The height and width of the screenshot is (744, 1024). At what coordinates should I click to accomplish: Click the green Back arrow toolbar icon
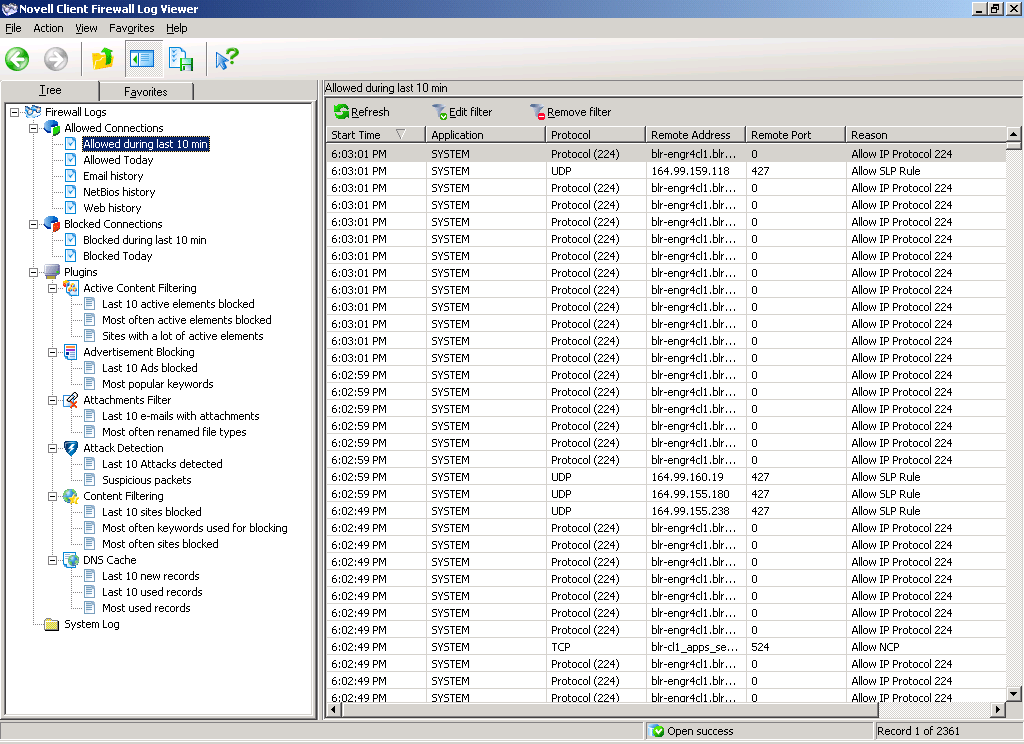click(17, 59)
